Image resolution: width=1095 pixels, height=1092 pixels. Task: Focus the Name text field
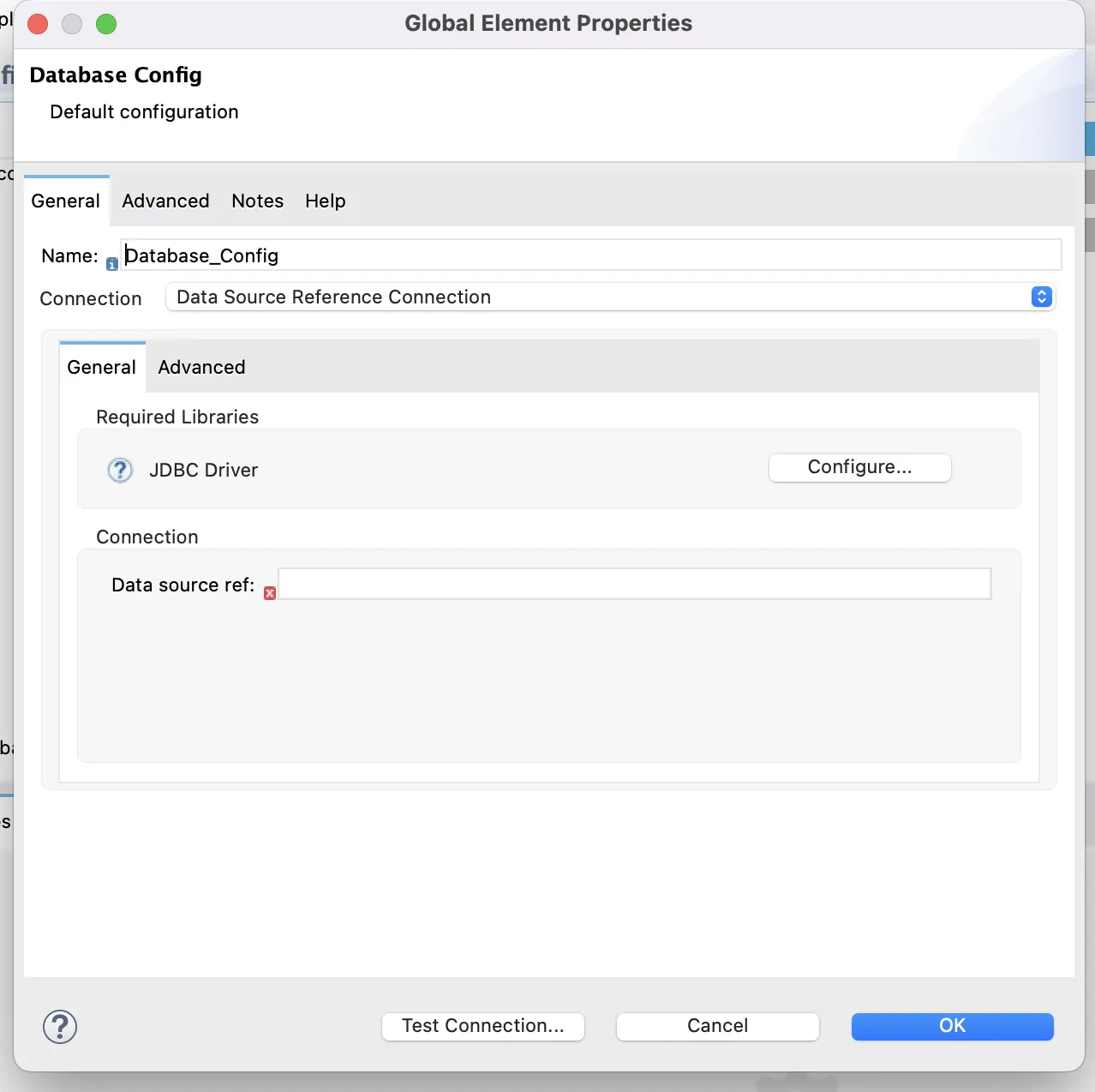(x=591, y=255)
